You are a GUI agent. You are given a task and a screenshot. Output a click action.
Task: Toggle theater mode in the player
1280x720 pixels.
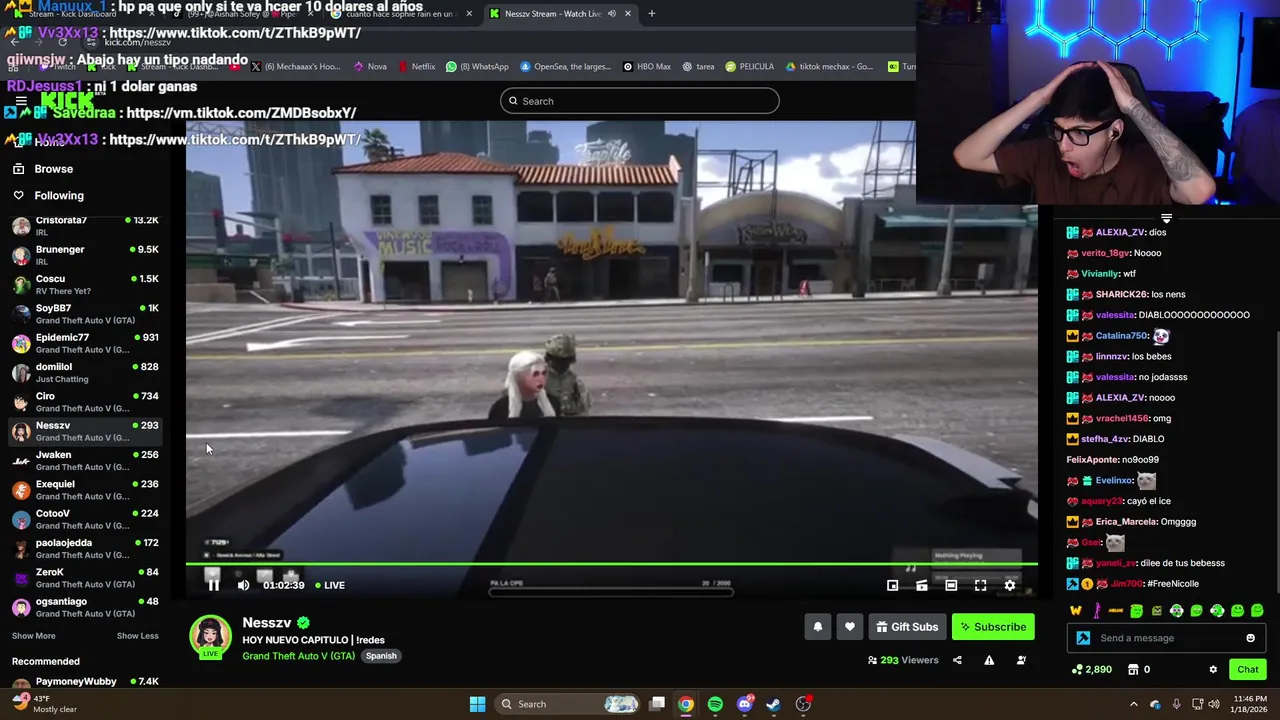tap(951, 585)
